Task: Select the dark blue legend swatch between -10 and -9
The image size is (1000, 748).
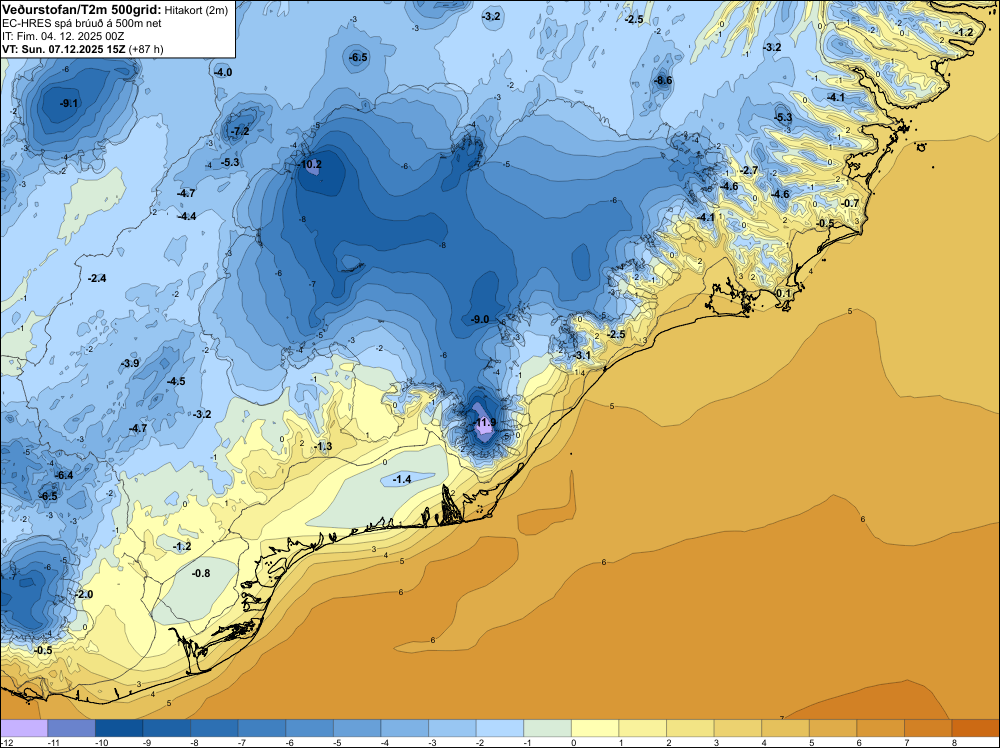Action: 119,728
